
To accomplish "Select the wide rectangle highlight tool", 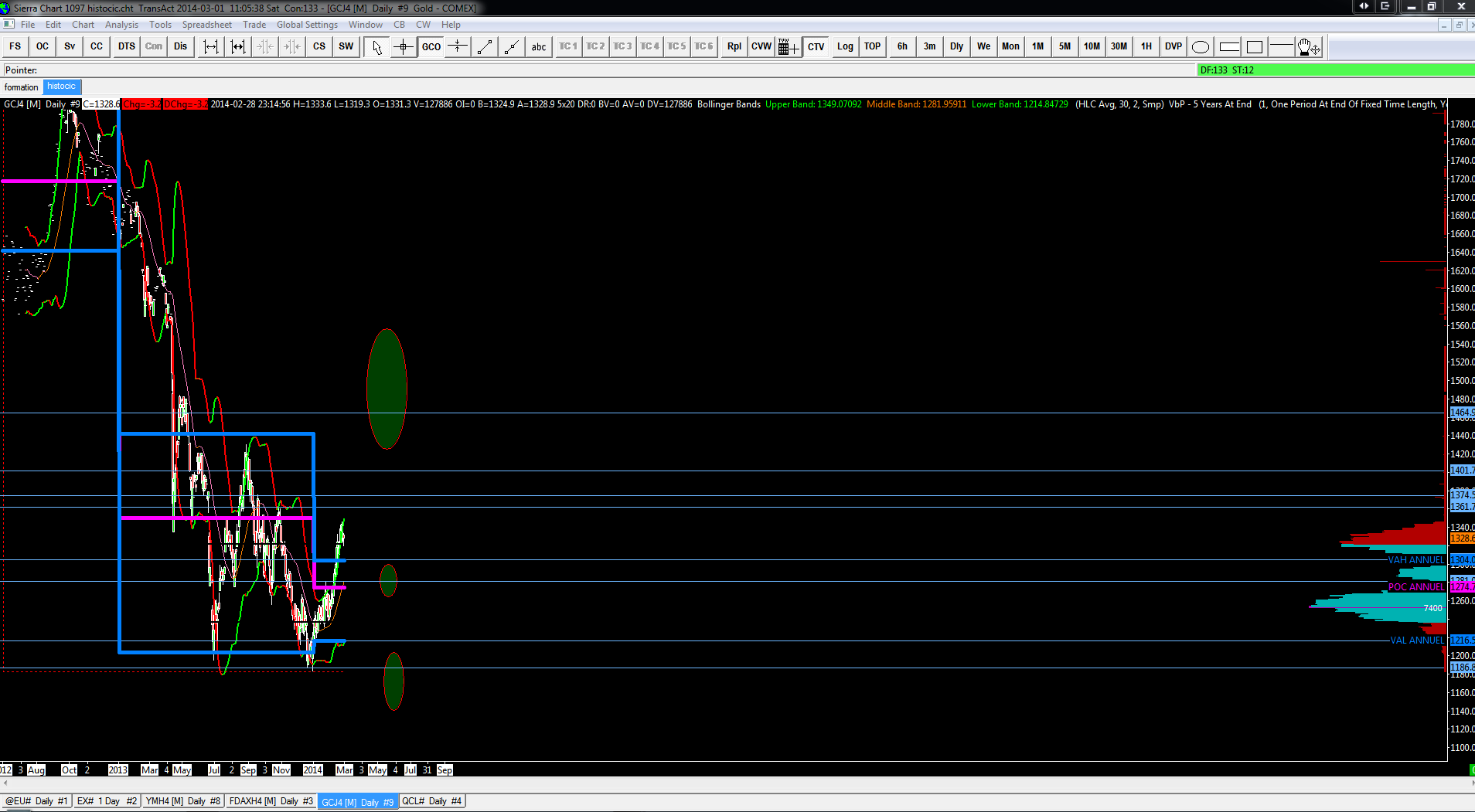I will 1228,46.
